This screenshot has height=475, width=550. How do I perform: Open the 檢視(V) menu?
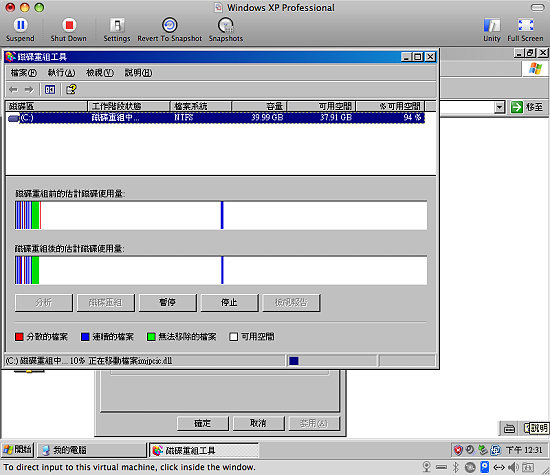(x=100, y=73)
